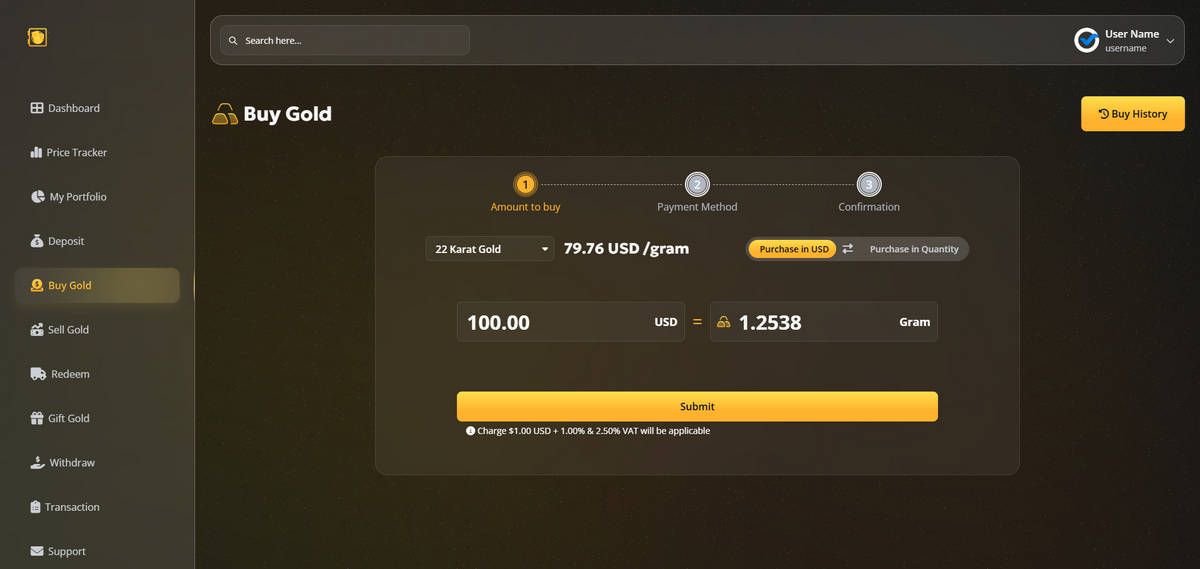Screen dimensions: 1200x569
Task: Click the Redeem truck icon
Action: click(38, 374)
